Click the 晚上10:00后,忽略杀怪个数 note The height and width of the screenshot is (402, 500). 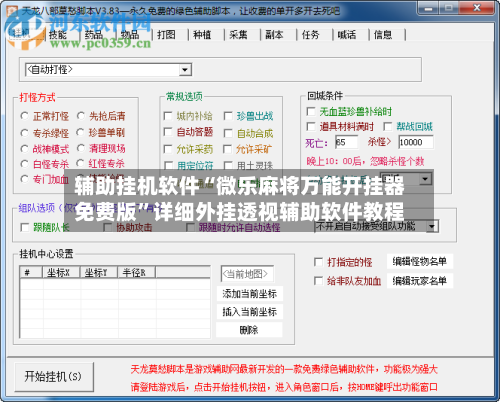tap(365, 161)
